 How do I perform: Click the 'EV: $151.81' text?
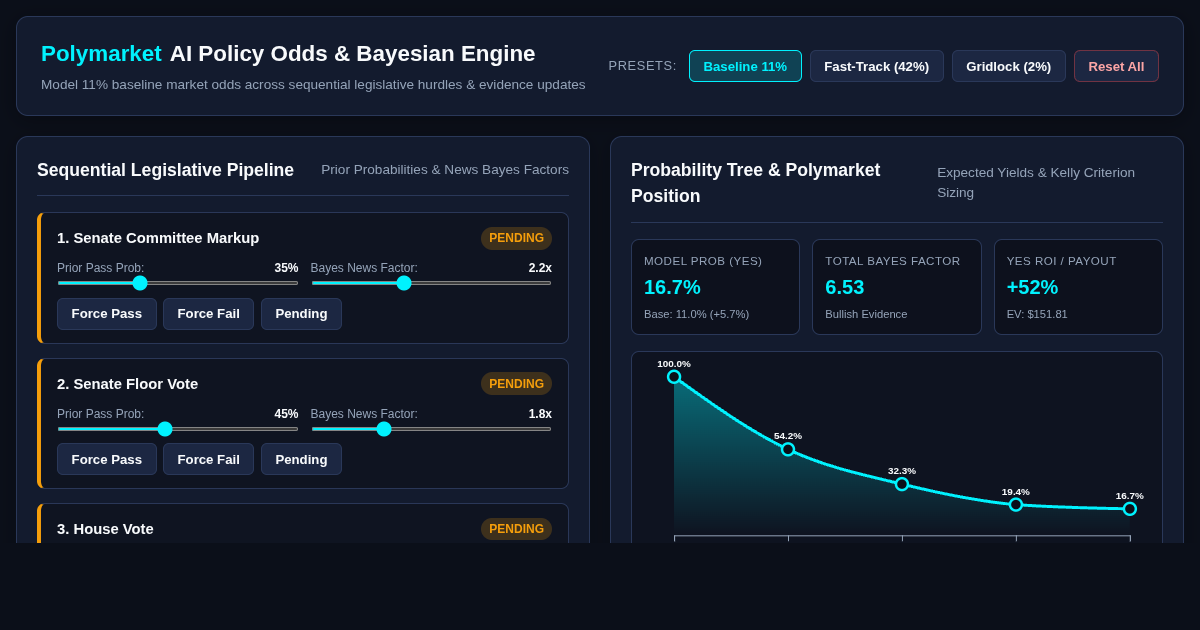click(x=1037, y=314)
